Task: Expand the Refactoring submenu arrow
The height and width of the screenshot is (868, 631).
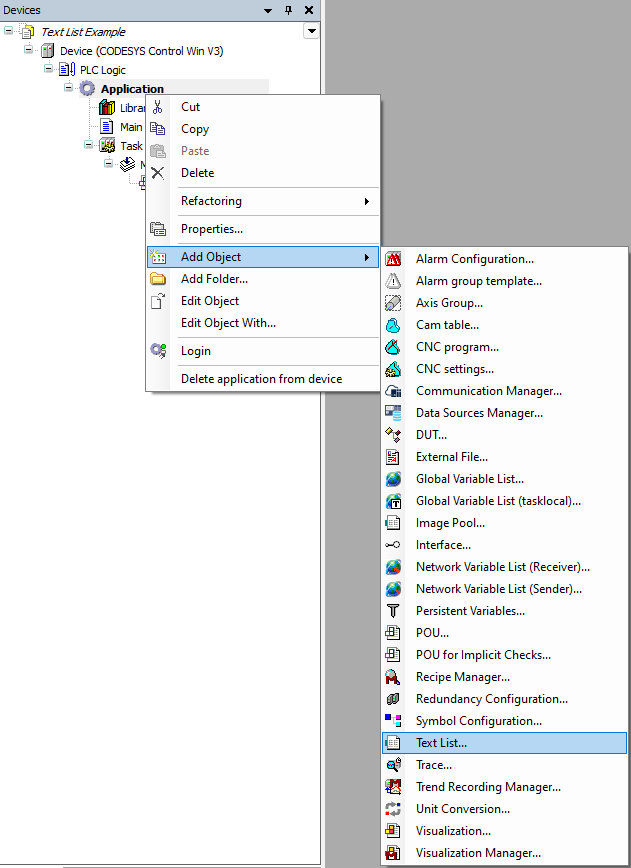Action: (366, 202)
